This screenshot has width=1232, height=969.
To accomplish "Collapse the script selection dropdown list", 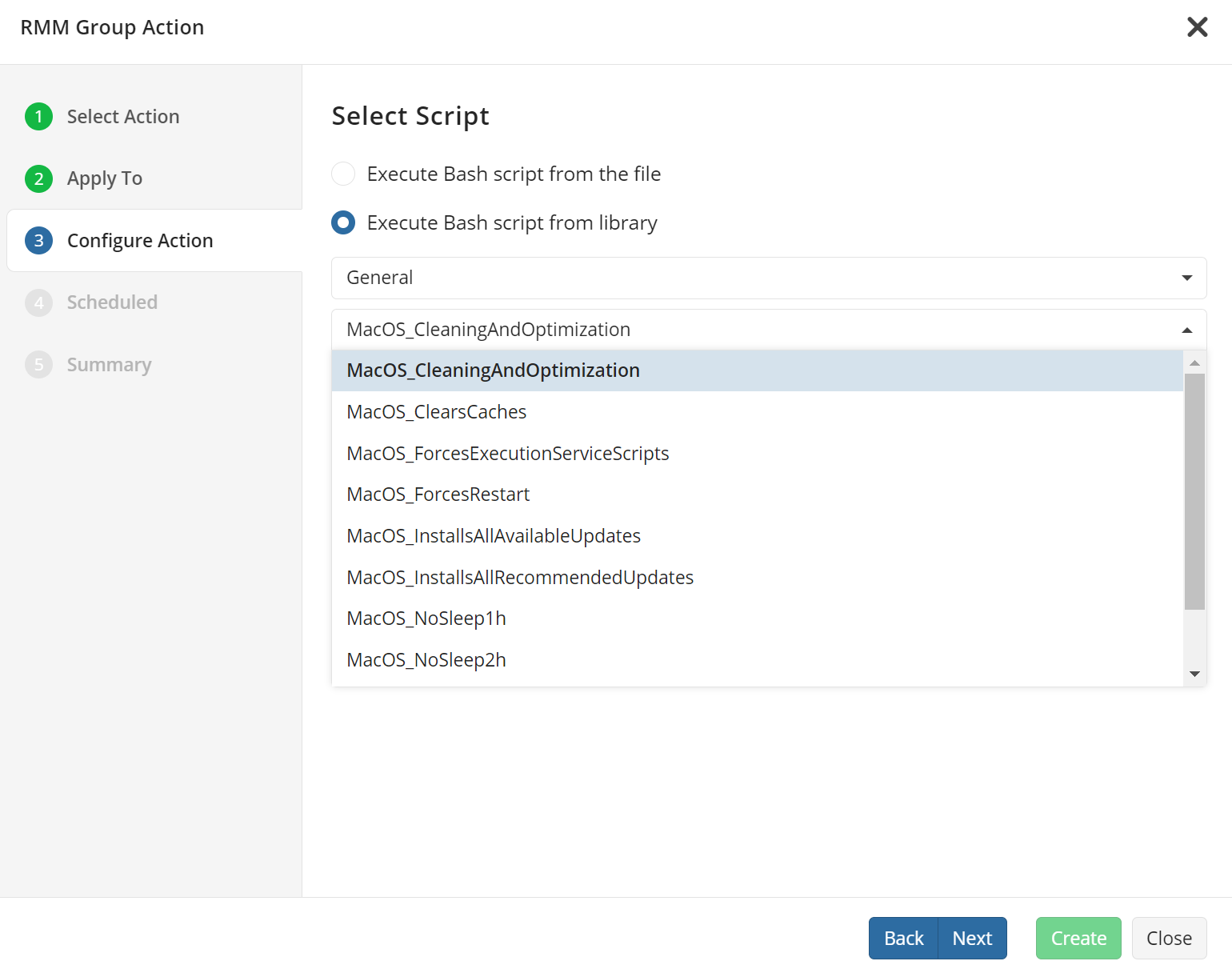I will (1186, 329).
